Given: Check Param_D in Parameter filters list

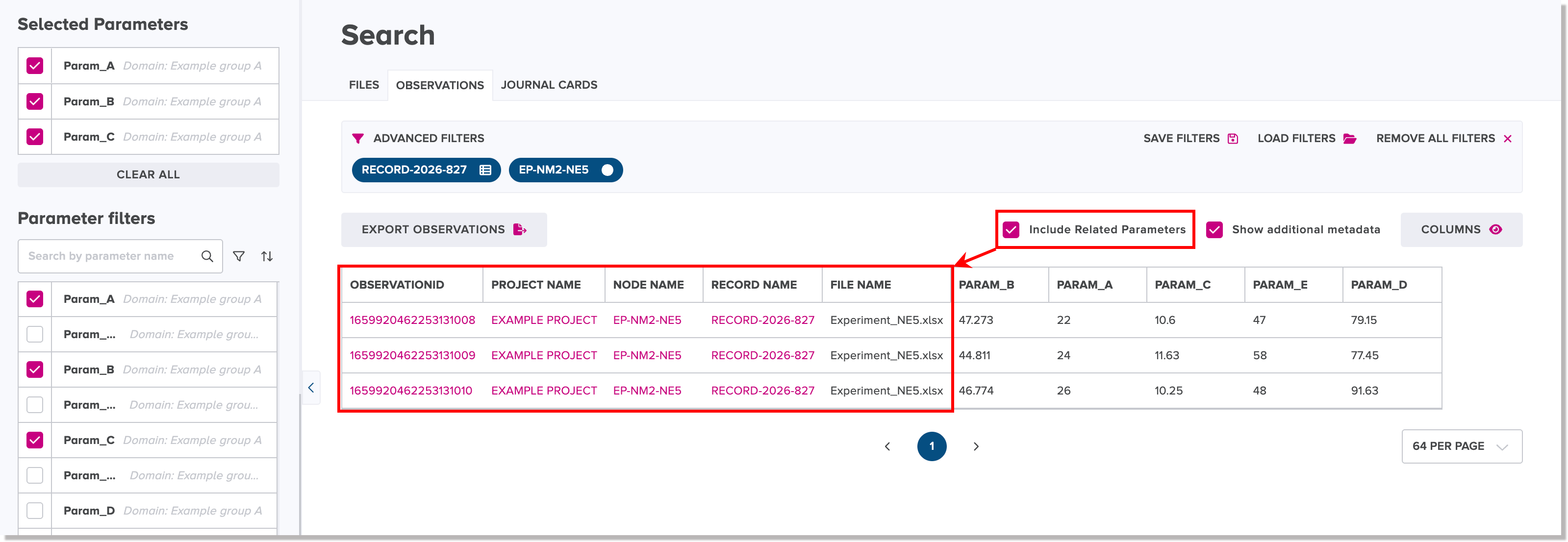Looking at the screenshot, I should (x=35, y=510).
